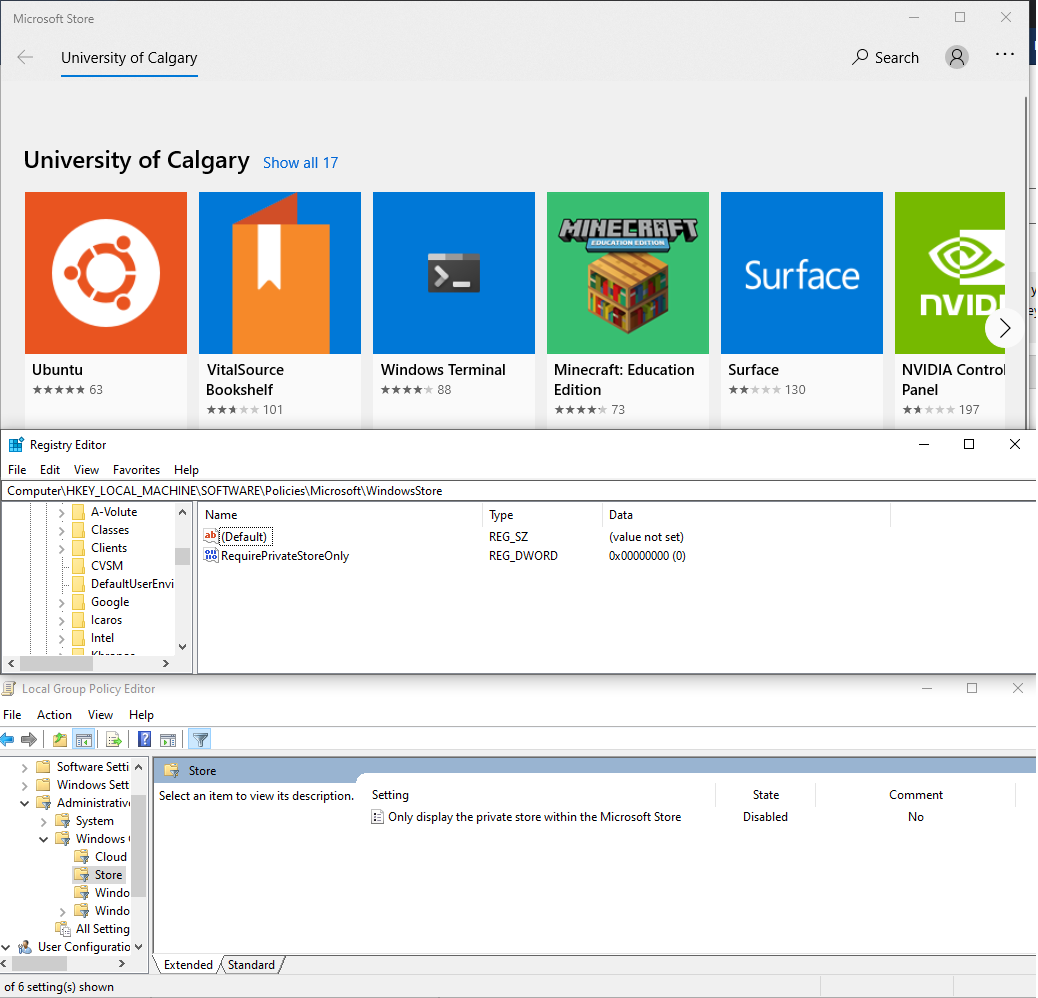
Task: Select the CVSM registry key folder
Action: click(x=97, y=566)
